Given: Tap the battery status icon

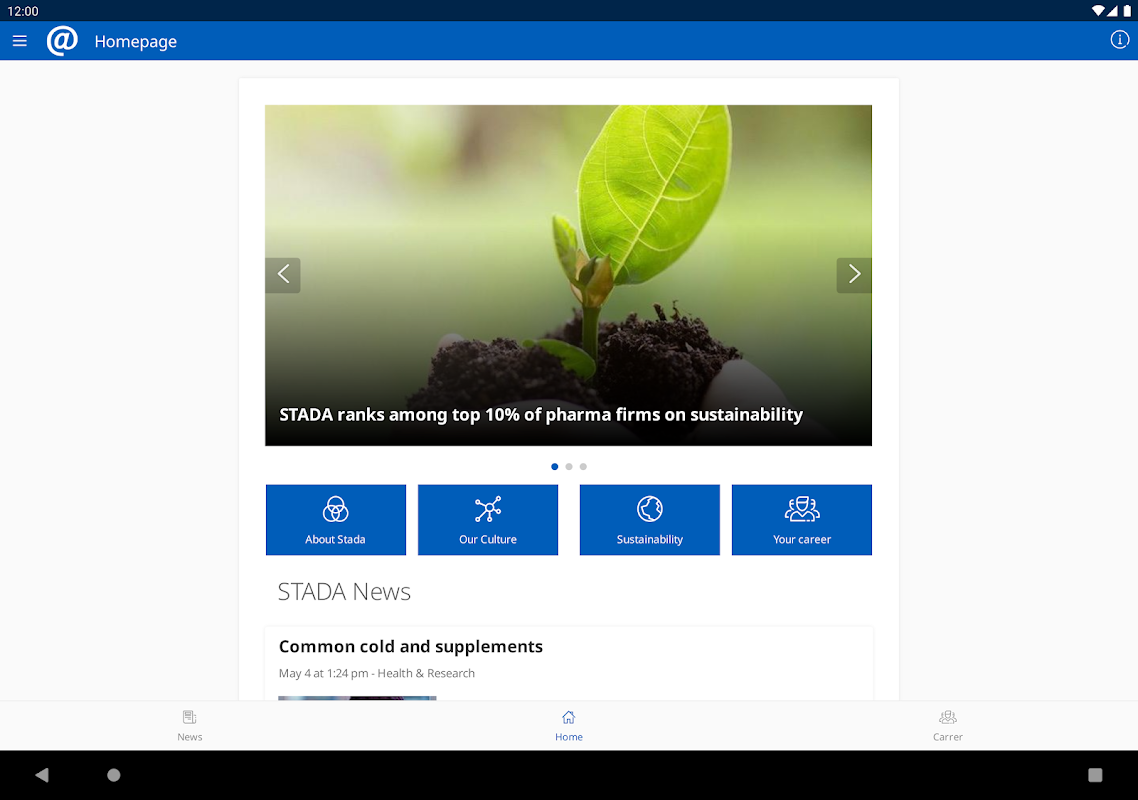Looking at the screenshot, I should (x=1127, y=10).
